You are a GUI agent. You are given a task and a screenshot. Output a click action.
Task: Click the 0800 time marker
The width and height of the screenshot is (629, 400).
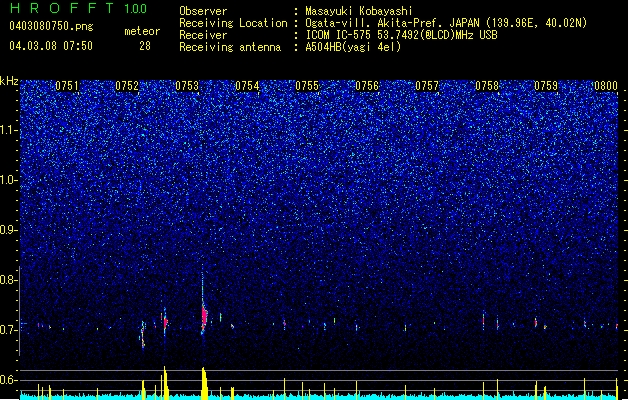tap(606, 86)
